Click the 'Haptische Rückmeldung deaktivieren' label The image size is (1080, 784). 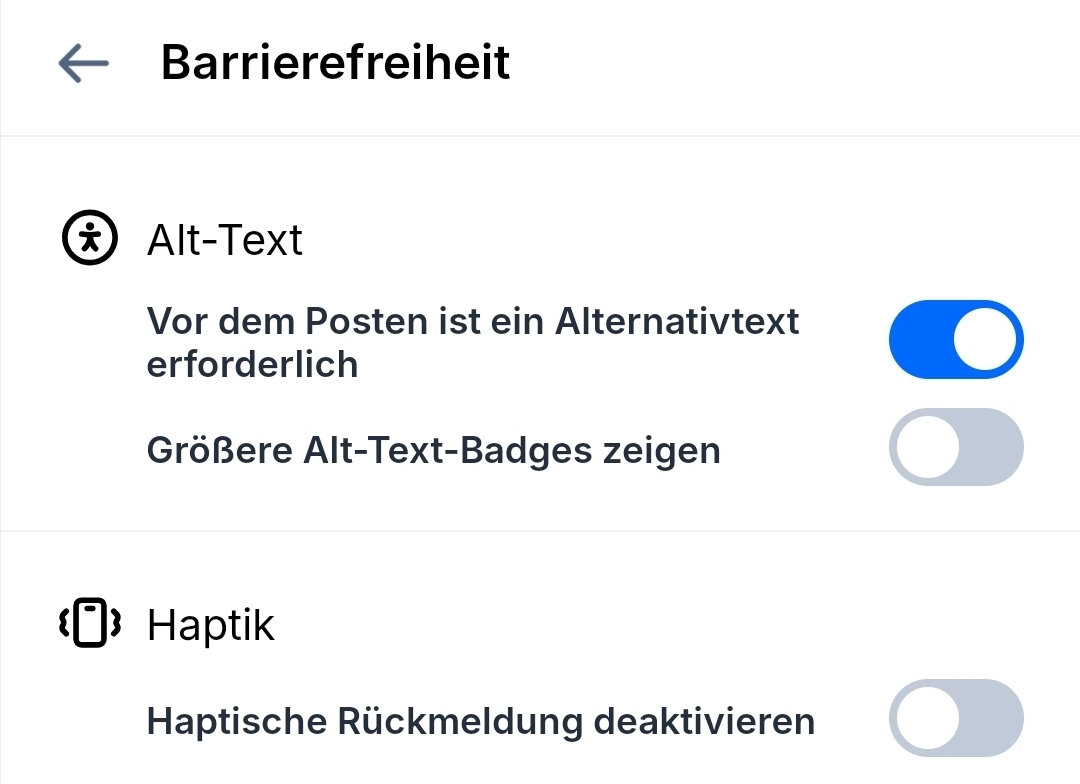[480, 720]
